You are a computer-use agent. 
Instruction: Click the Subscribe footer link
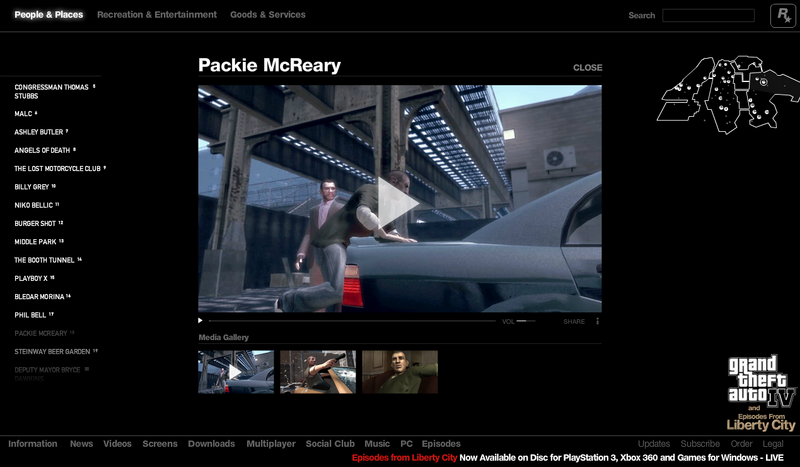coord(700,444)
